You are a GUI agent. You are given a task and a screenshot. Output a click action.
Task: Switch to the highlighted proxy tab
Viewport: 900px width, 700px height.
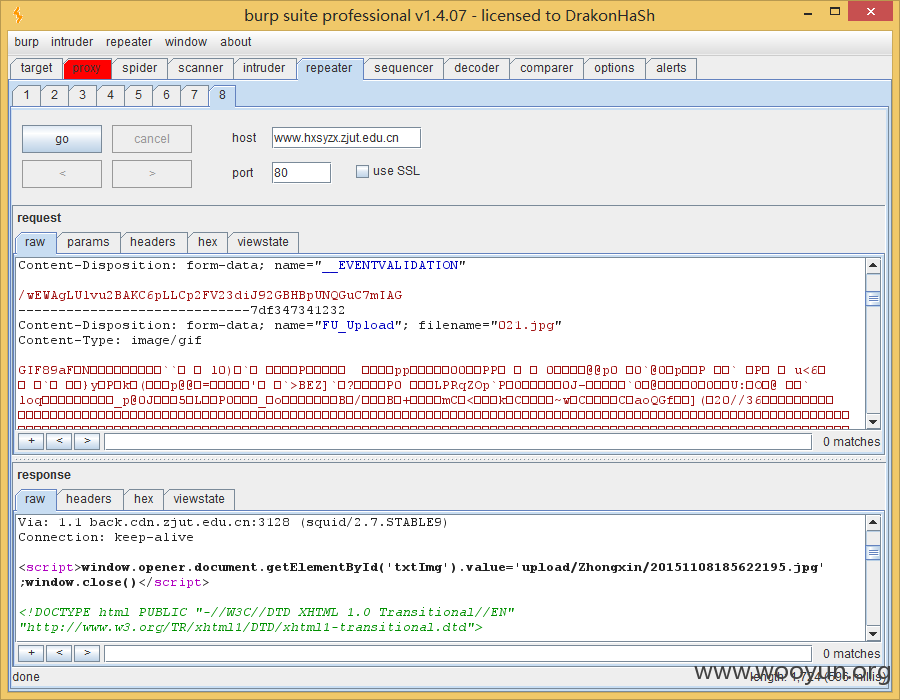point(87,68)
